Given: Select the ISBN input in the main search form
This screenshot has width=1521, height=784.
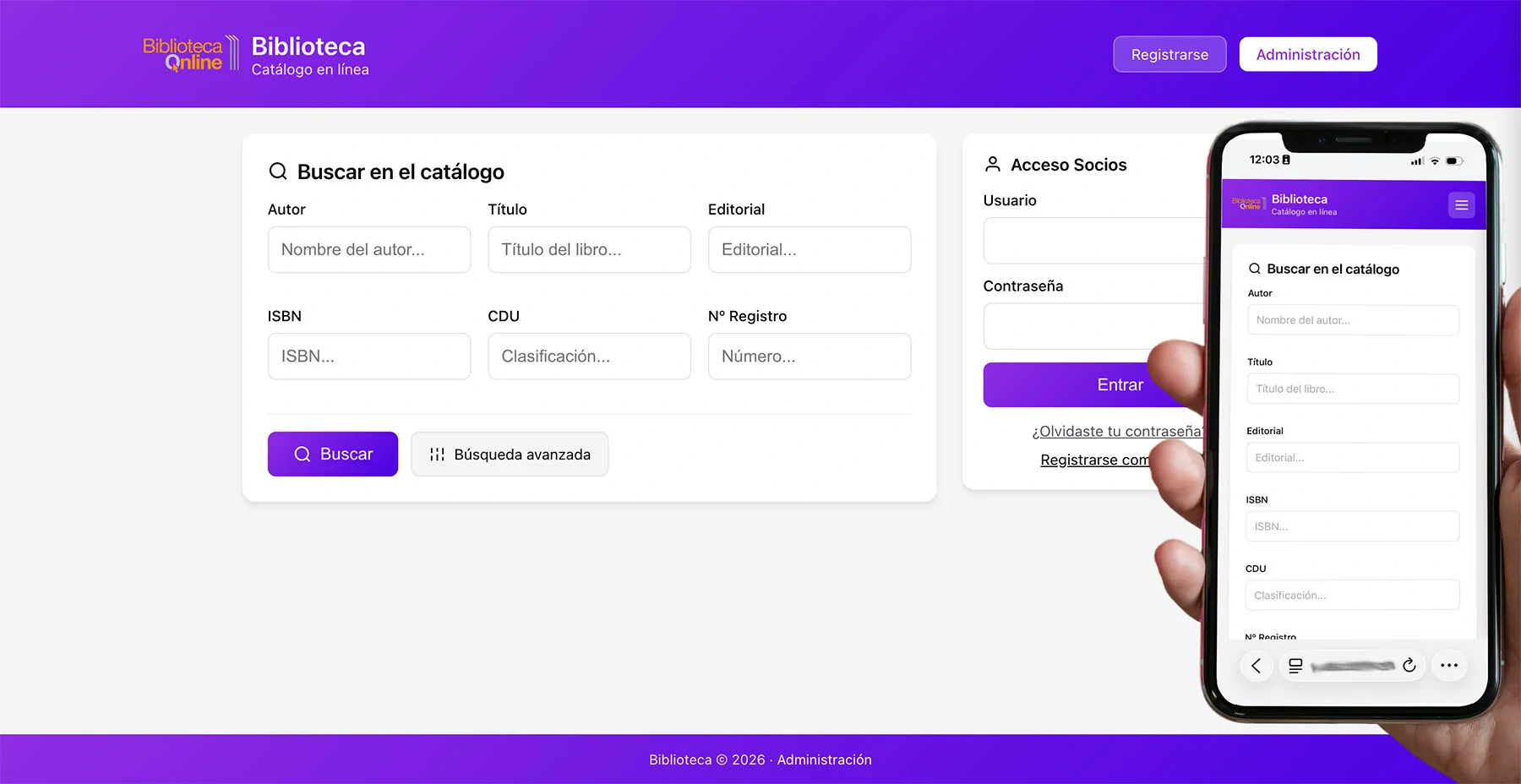Looking at the screenshot, I should pos(369,357).
